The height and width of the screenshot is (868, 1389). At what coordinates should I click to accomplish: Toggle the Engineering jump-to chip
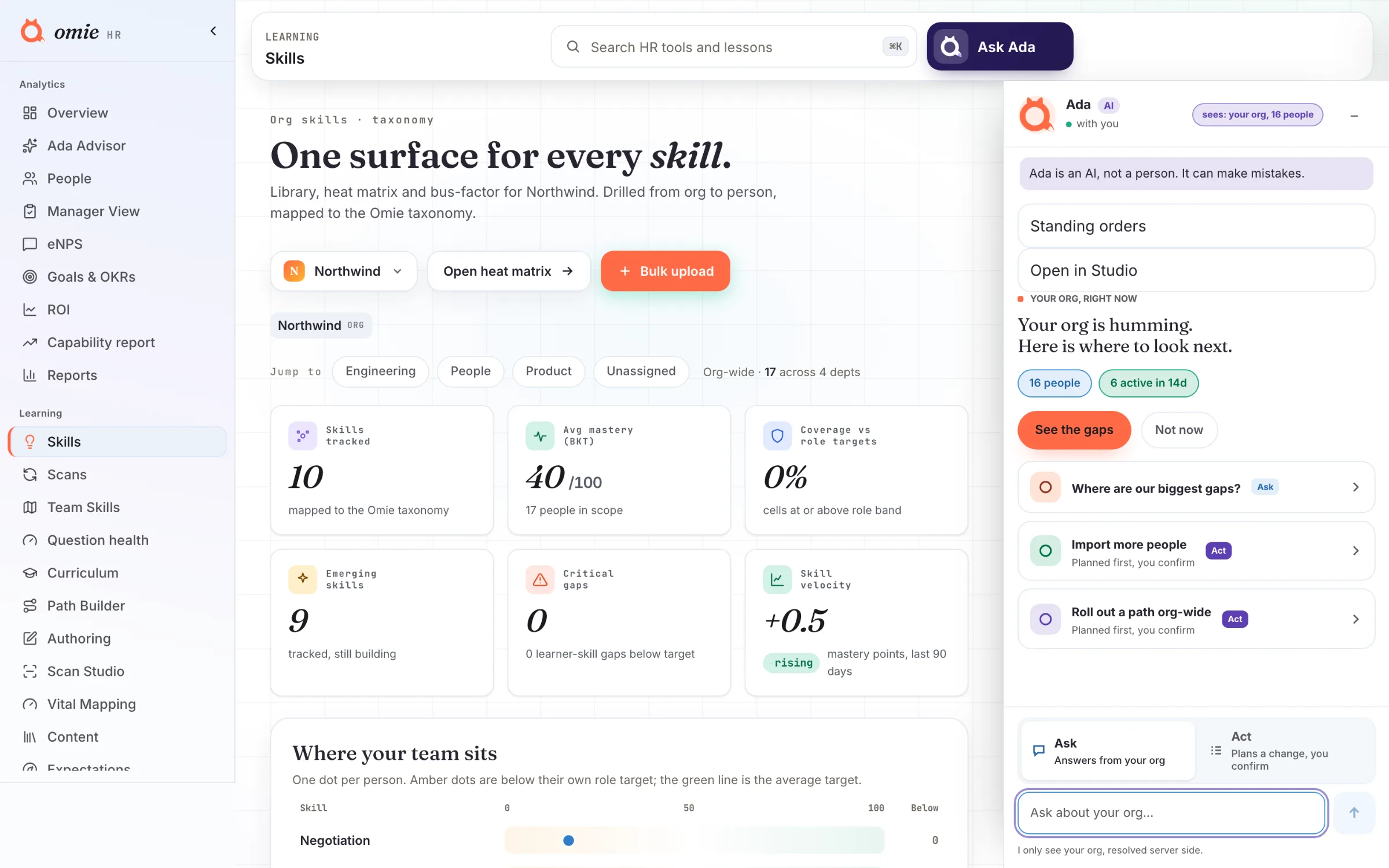380,372
